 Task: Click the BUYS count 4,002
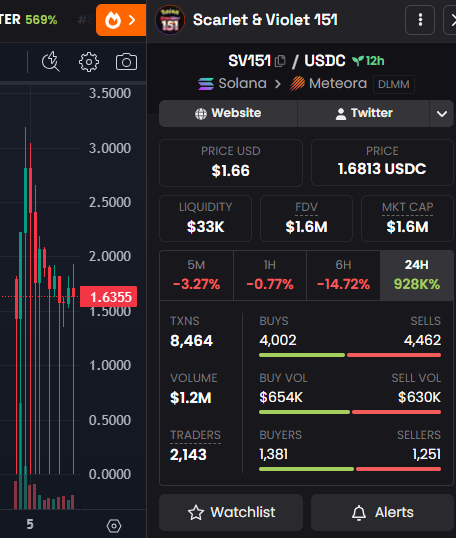pyautogui.click(x=278, y=340)
